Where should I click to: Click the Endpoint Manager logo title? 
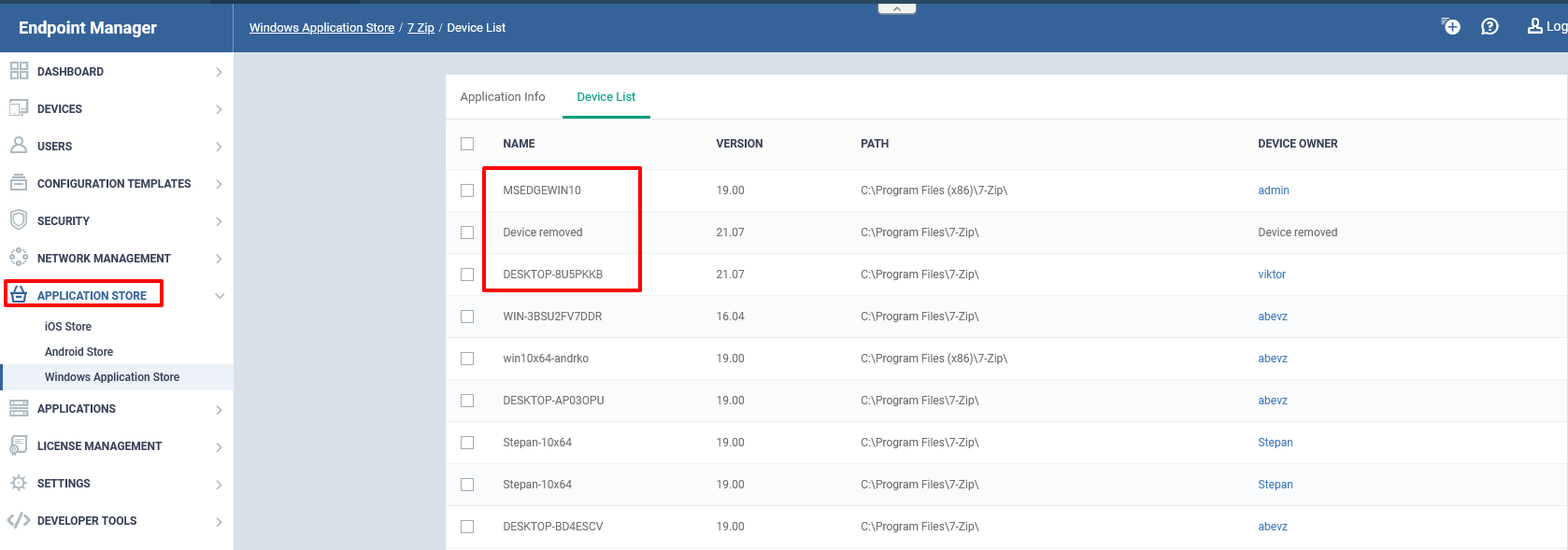88,28
